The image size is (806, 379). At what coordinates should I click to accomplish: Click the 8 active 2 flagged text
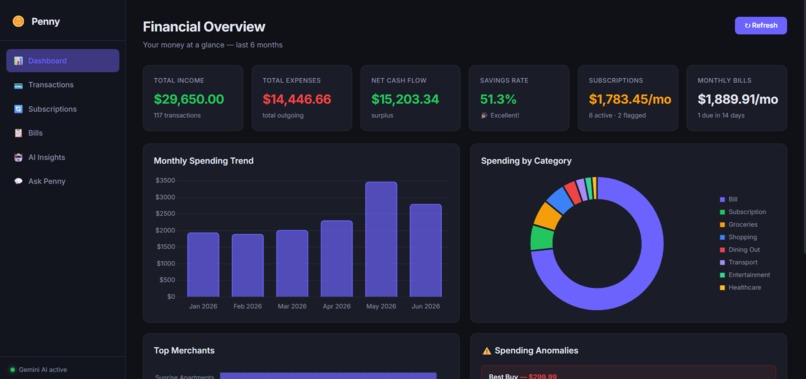[617, 116]
